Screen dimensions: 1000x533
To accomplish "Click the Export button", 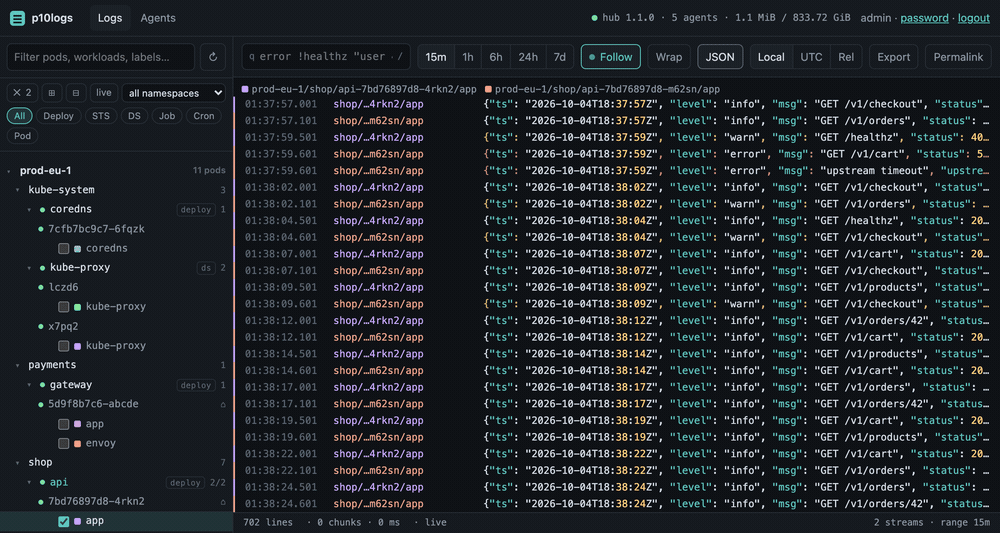I will tap(893, 57).
